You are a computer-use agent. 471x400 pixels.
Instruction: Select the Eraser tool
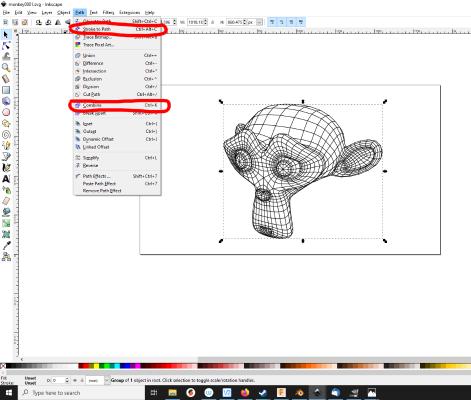(6, 201)
